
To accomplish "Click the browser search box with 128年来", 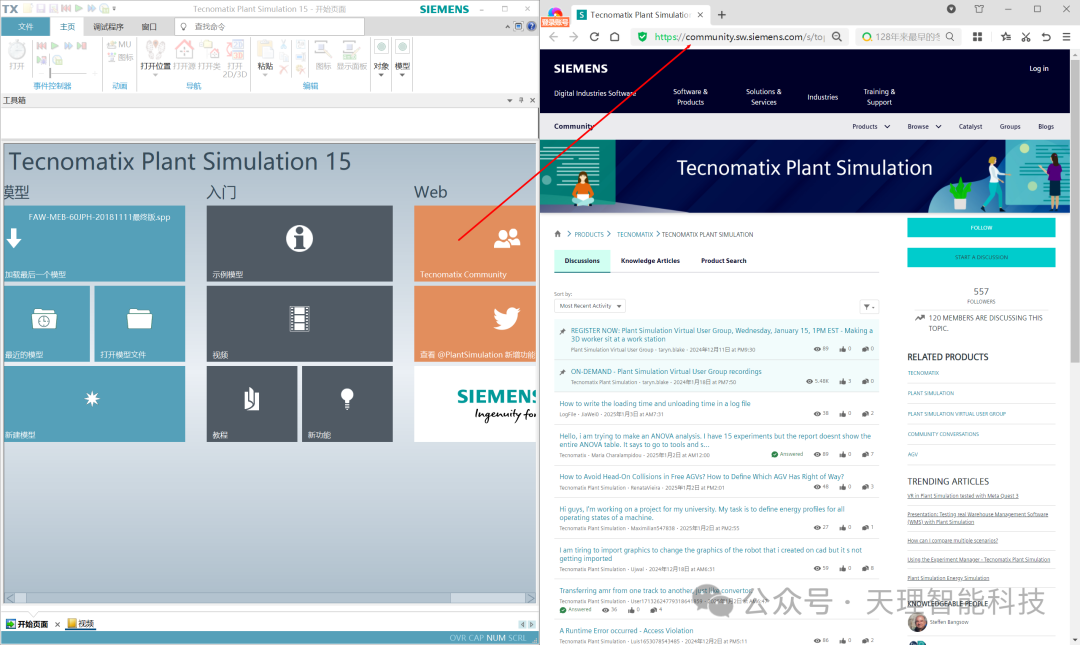I will [908, 37].
